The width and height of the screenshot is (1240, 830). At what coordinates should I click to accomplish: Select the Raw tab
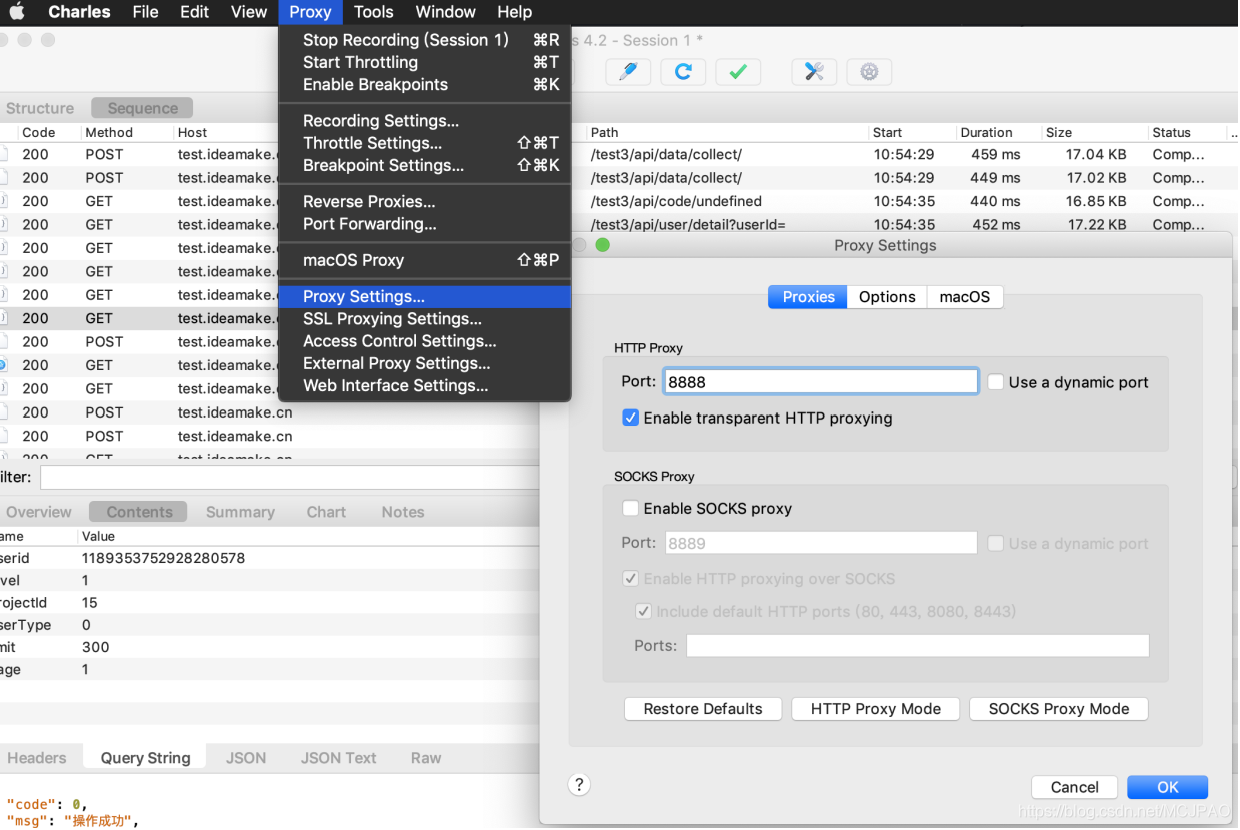426,758
